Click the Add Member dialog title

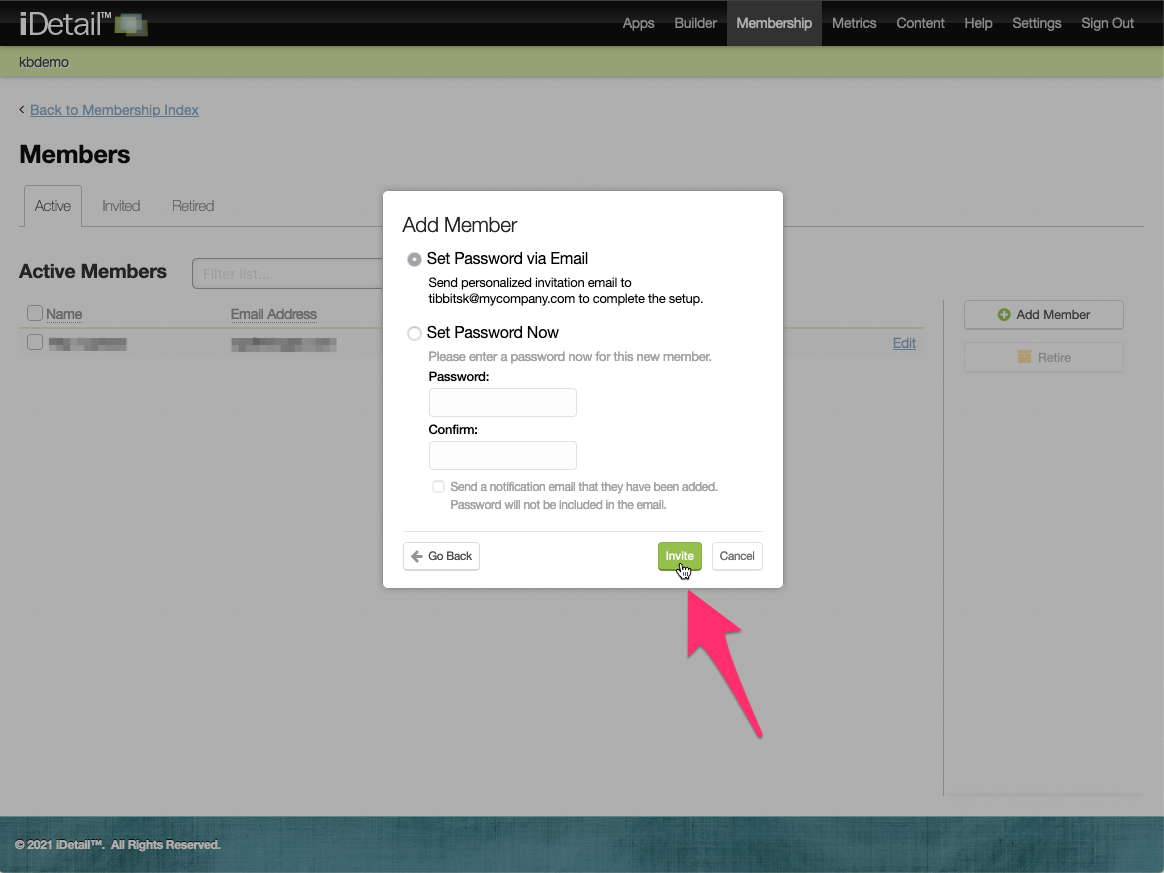click(x=460, y=225)
